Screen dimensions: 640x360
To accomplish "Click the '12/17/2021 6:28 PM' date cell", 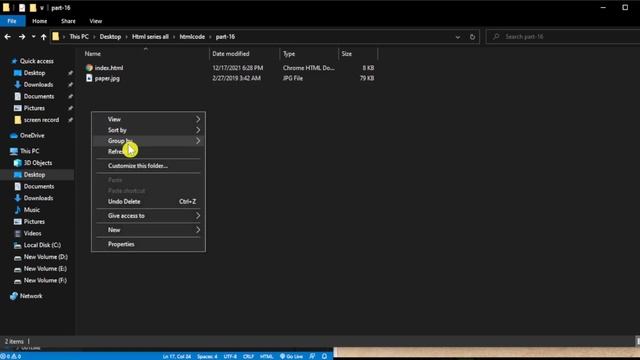I will click(238, 68).
